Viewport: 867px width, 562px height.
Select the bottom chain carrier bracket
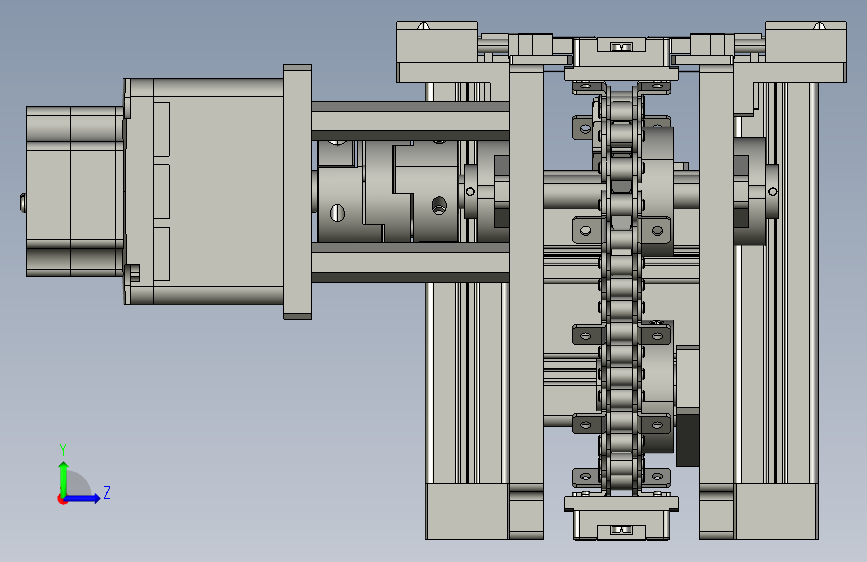tap(621, 518)
